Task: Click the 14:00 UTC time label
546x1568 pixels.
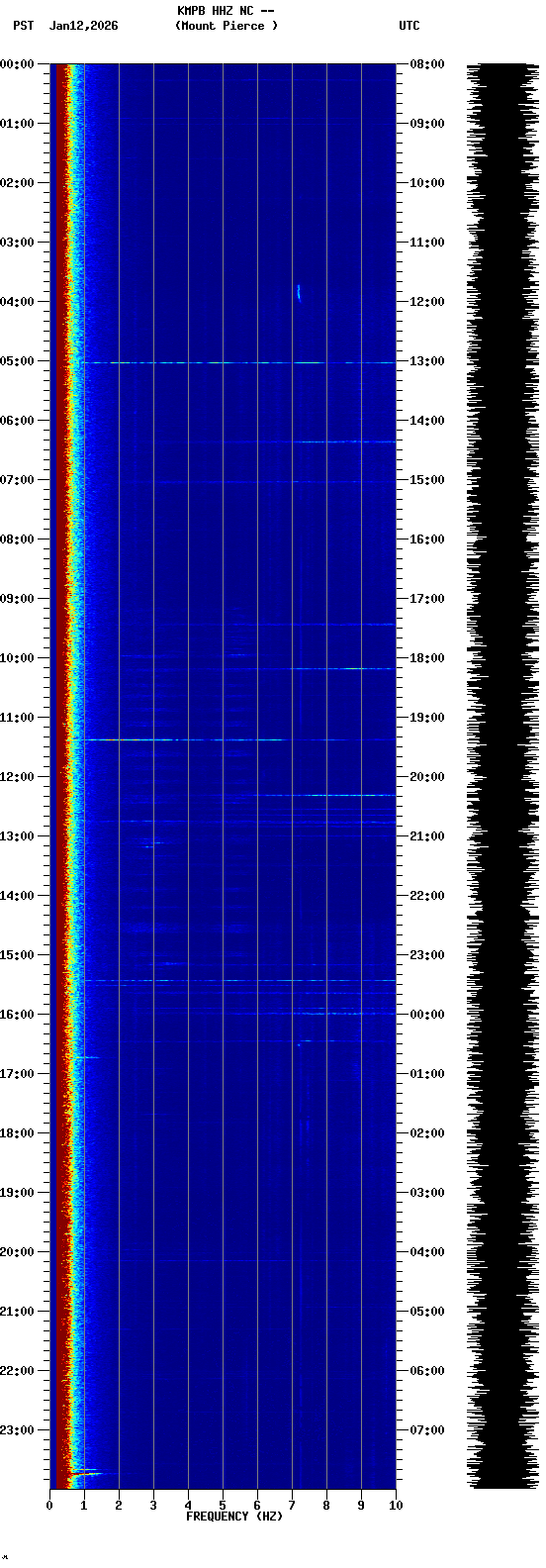Action: click(x=427, y=421)
